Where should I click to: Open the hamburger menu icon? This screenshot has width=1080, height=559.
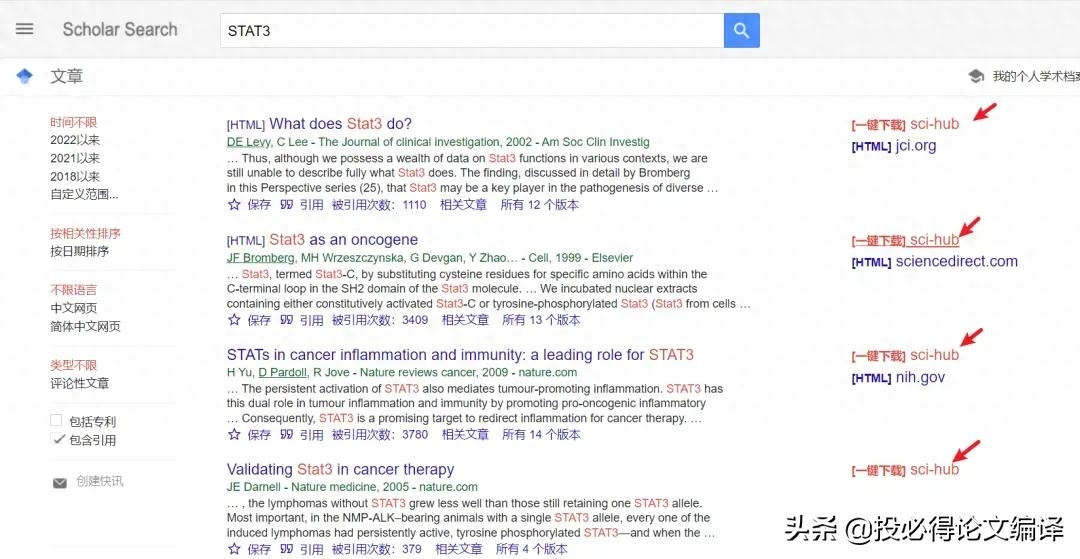pos(25,30)
